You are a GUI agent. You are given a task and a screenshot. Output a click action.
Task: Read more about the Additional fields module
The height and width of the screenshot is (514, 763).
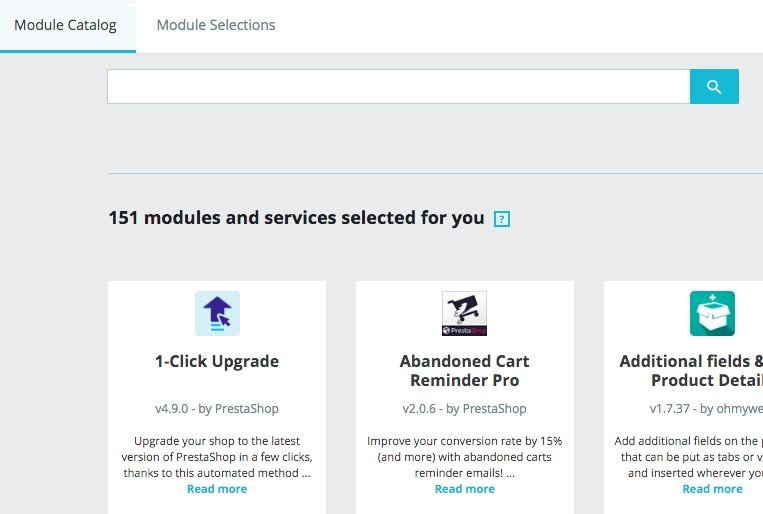712,489
